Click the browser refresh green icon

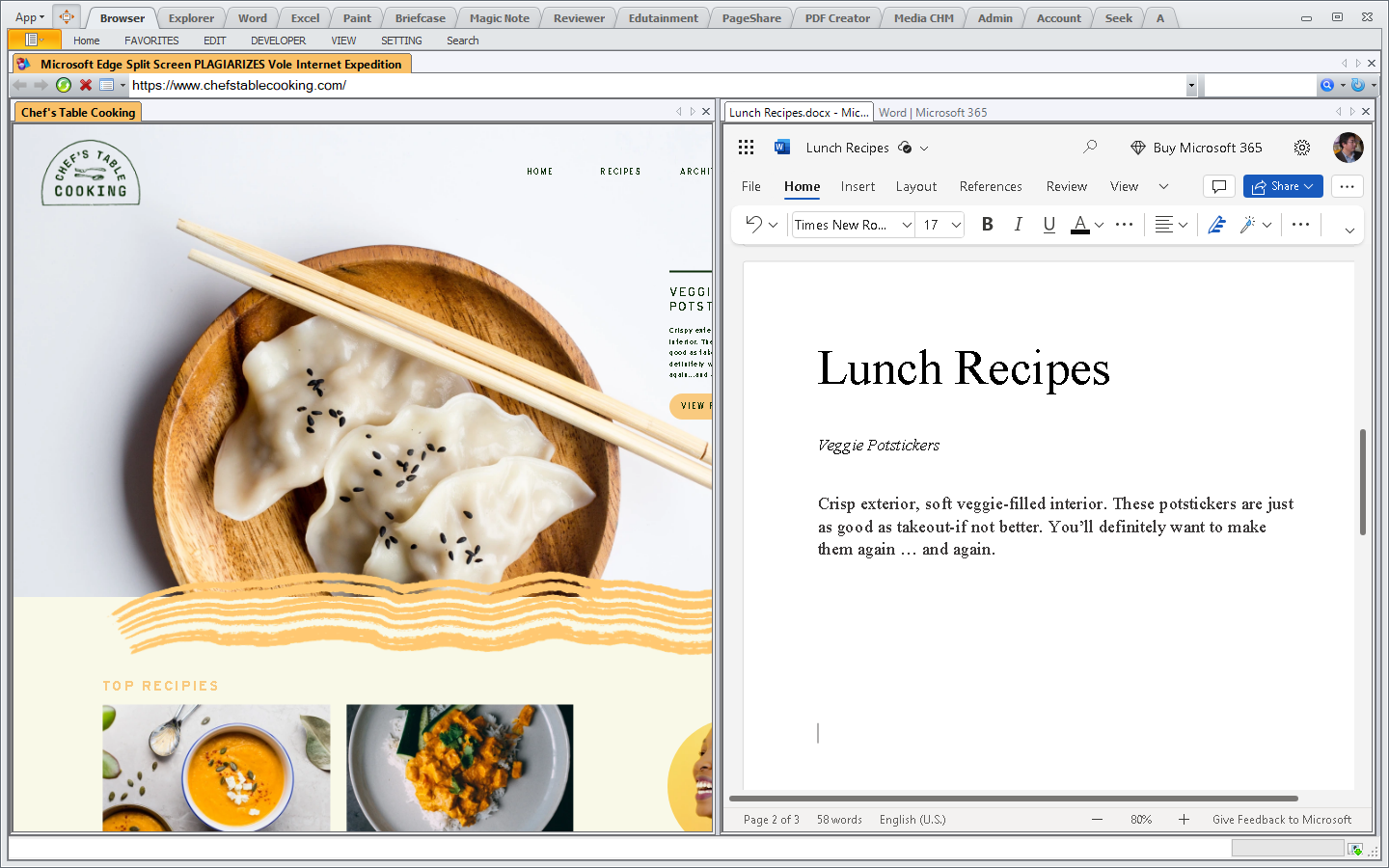click(64, 85)
